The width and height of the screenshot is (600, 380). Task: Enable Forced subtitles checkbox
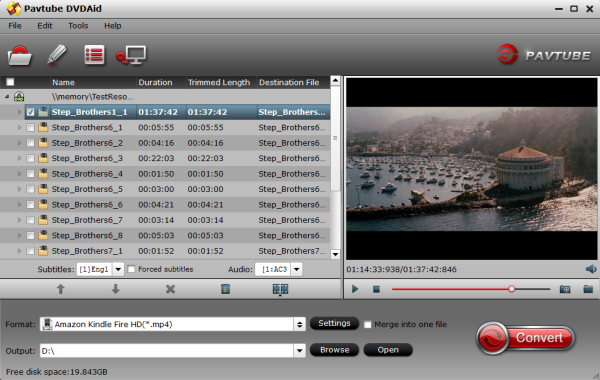click(x=131, y=269)
